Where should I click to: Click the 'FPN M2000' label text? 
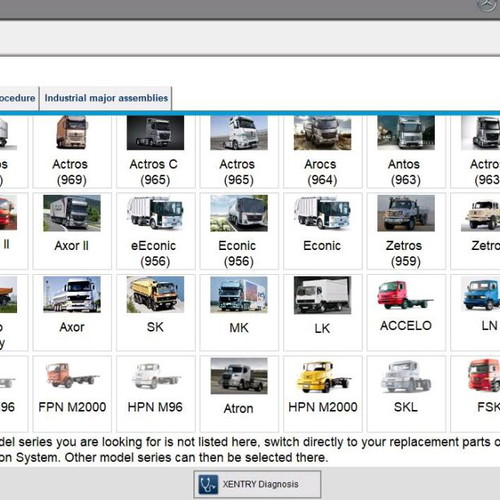pyautogui.click(x=72, y=407)
